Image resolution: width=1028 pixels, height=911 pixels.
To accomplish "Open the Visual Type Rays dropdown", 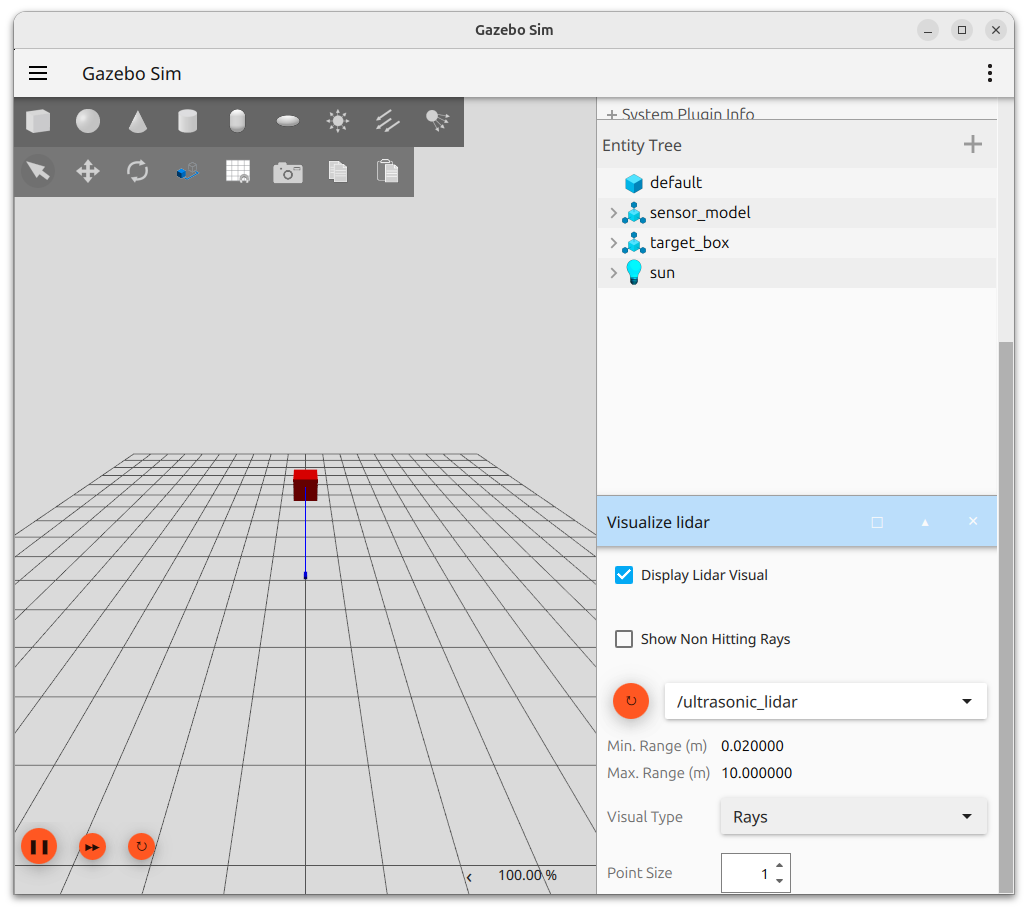I will tap(853, 817).
